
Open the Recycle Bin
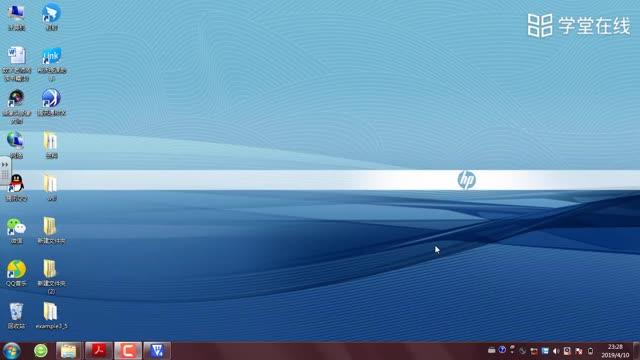(16, 316)
